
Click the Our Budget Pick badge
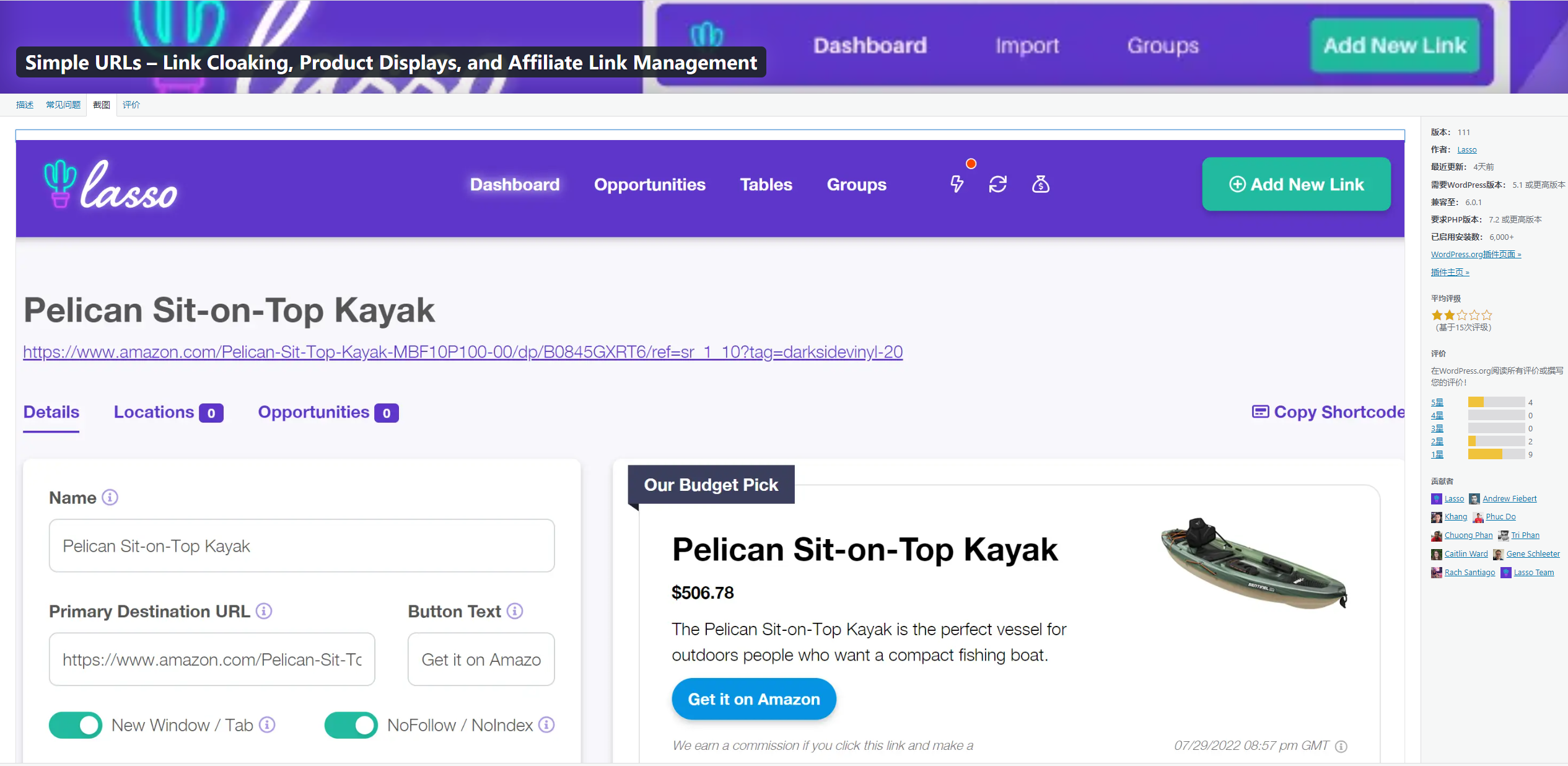[711, 485]
